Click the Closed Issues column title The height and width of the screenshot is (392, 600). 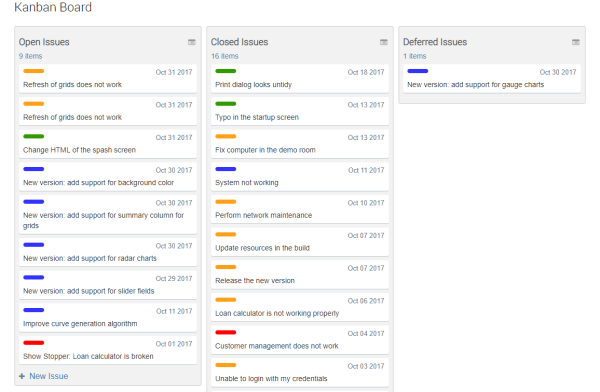(x=240, y=42)
